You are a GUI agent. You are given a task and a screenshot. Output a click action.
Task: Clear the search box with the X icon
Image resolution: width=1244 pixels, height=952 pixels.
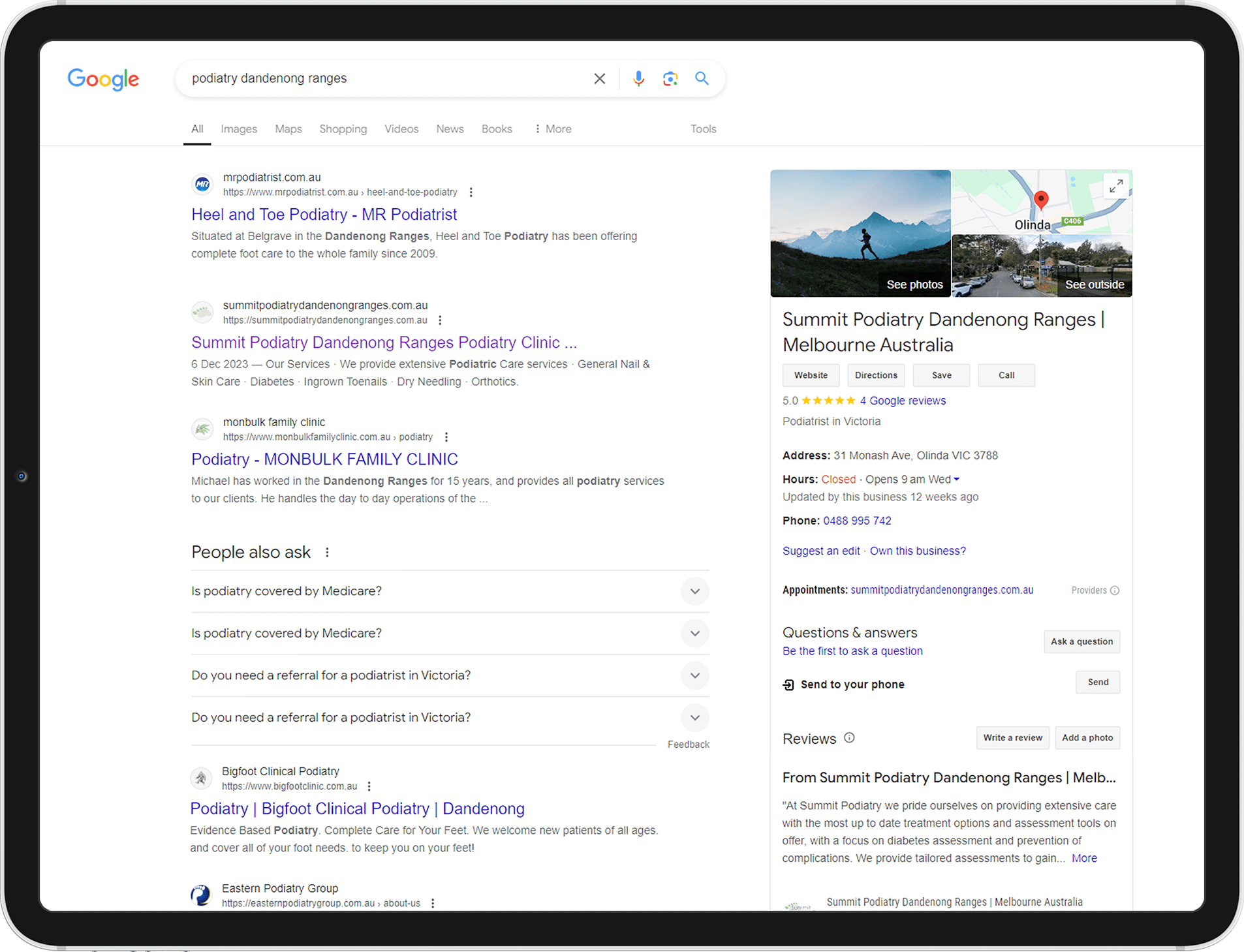tap(599, 79)
